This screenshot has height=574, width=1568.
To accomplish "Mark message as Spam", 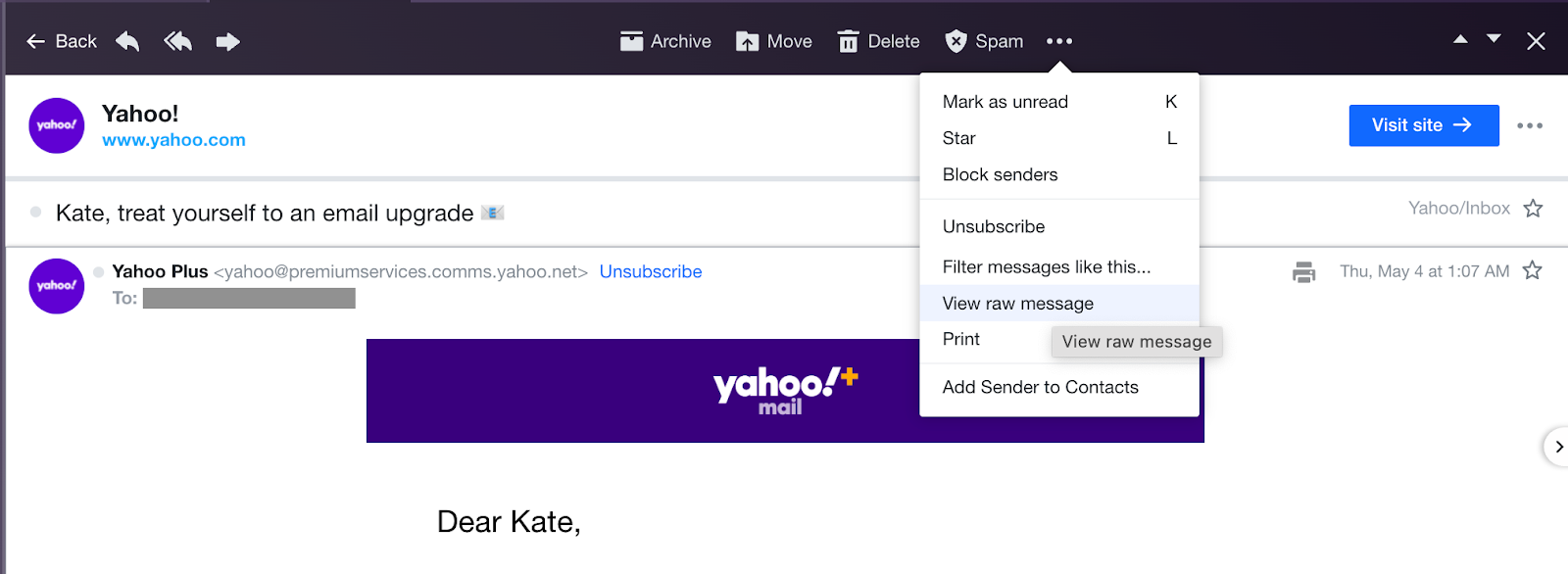I will click(x=984, y=41).
